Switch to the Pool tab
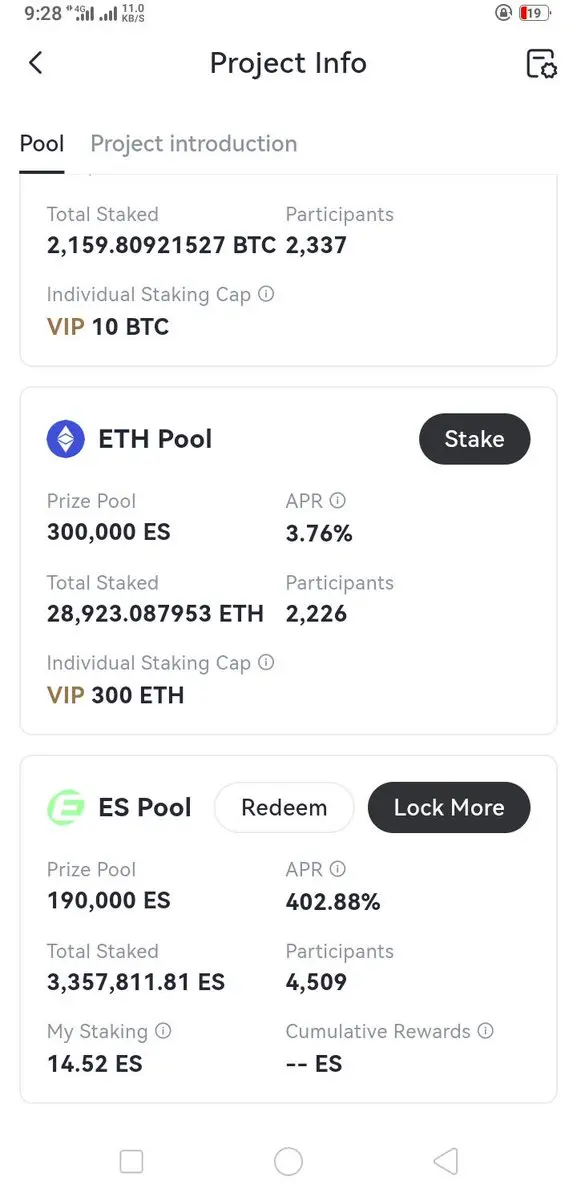 pyautogui.click(x=42, y=144)
